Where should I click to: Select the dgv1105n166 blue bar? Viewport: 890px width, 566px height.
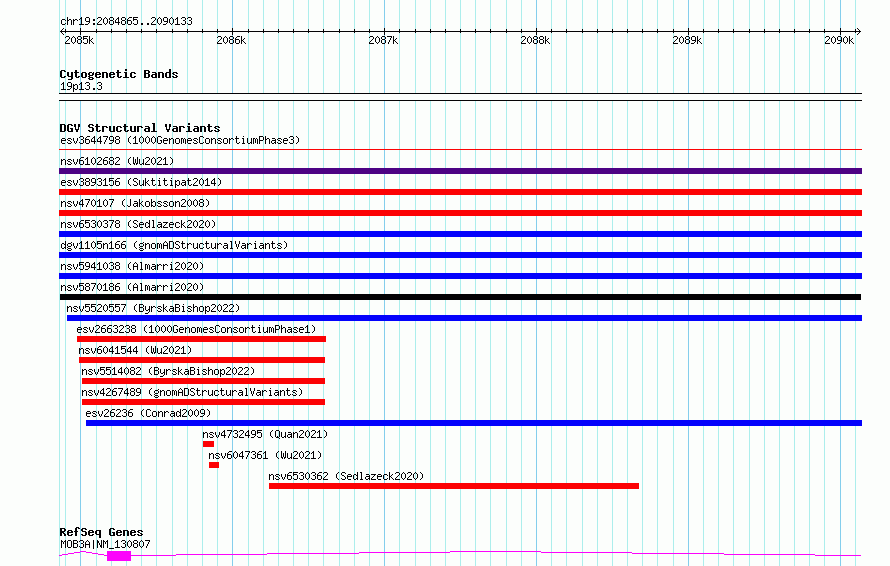tap(460, 255)
